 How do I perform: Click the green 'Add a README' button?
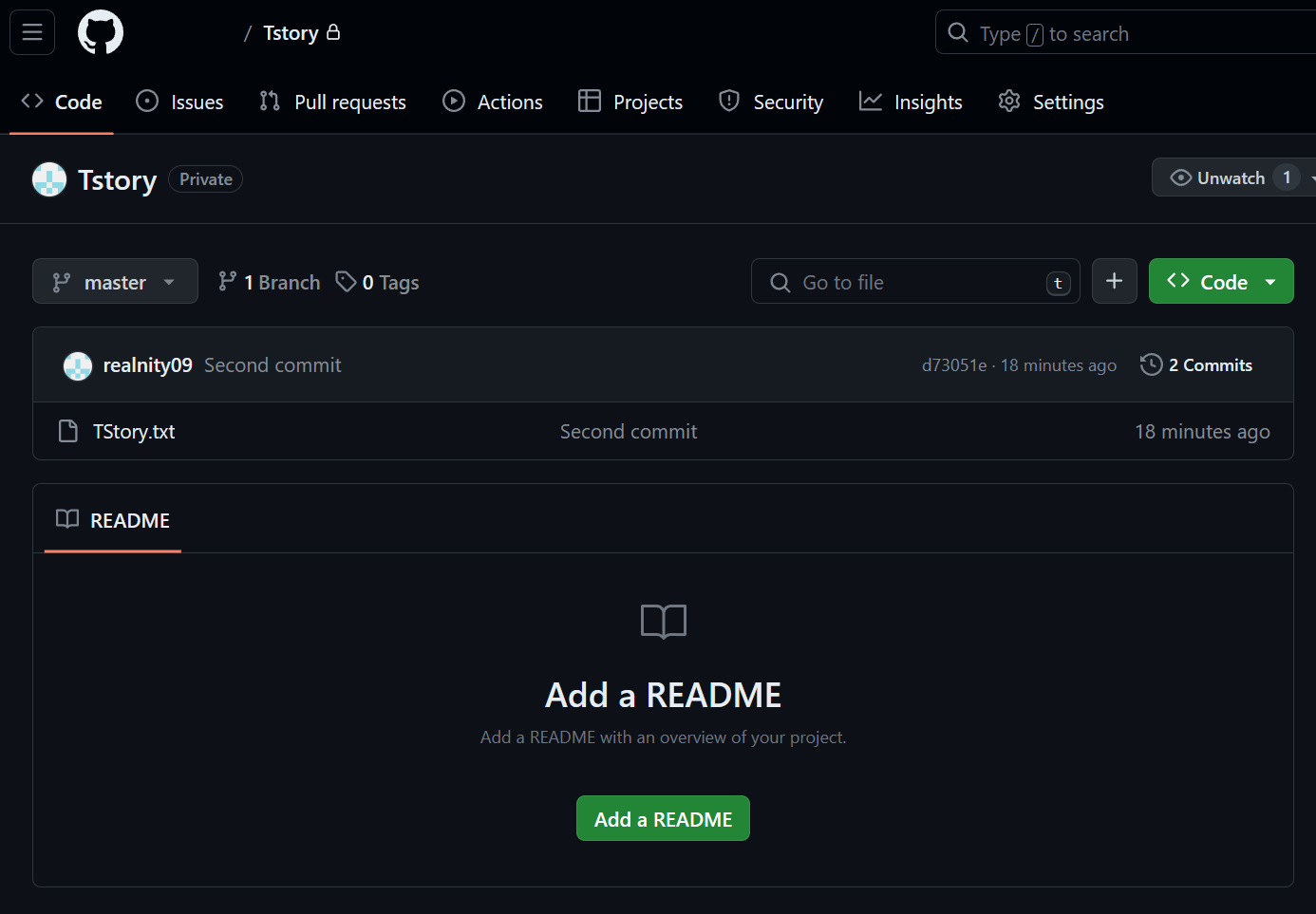[663, 818]
